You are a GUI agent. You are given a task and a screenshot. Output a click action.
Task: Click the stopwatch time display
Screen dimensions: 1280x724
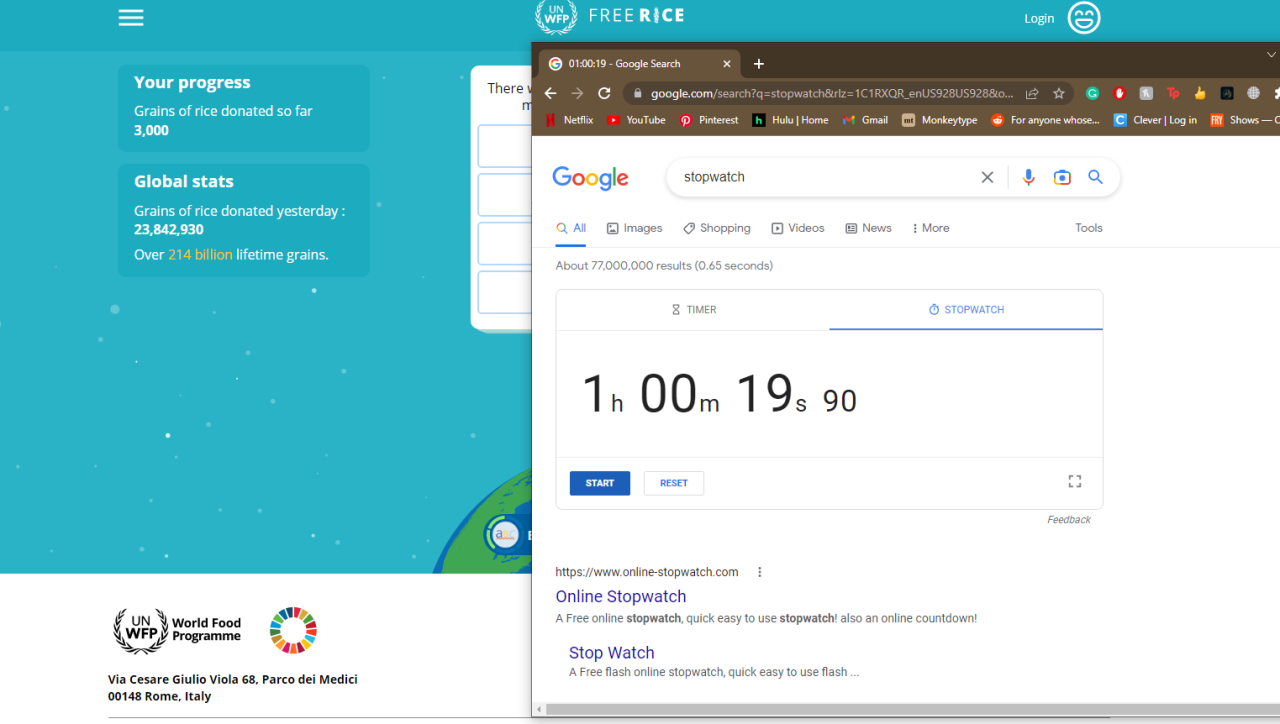click(719, 394)
